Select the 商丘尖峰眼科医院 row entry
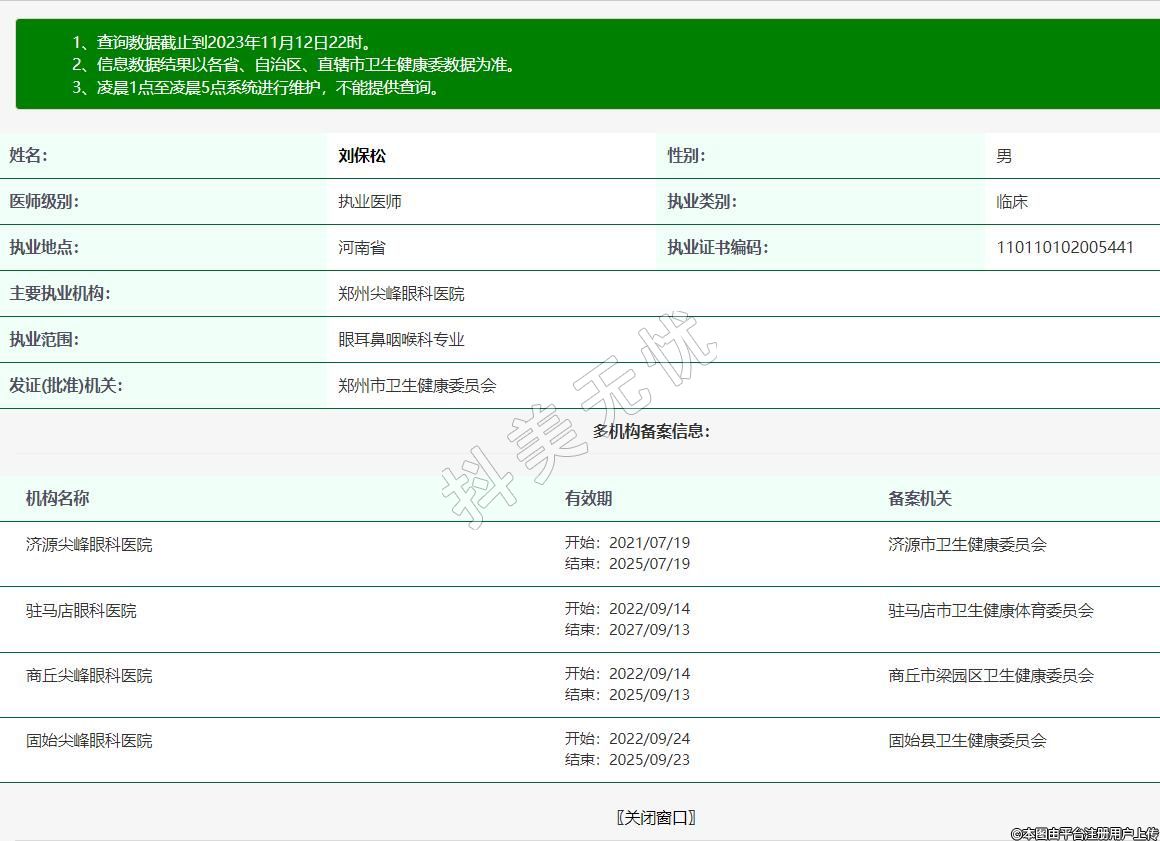The image size is (1160, 841). [89, 676]
